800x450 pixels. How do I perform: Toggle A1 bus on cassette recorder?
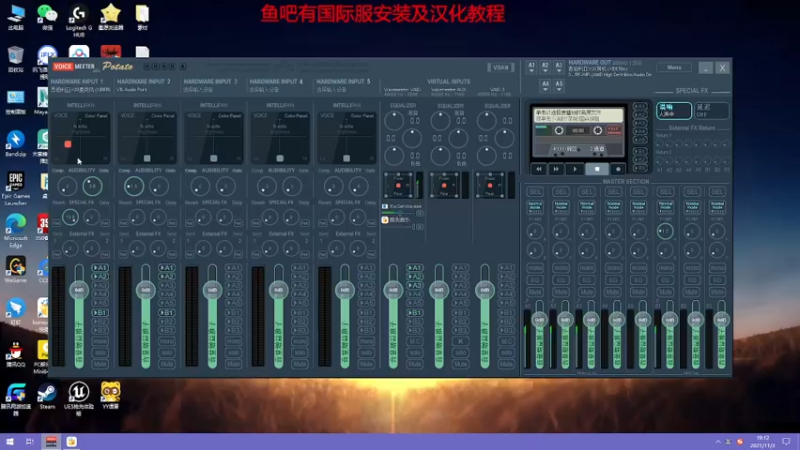[639, 107]
